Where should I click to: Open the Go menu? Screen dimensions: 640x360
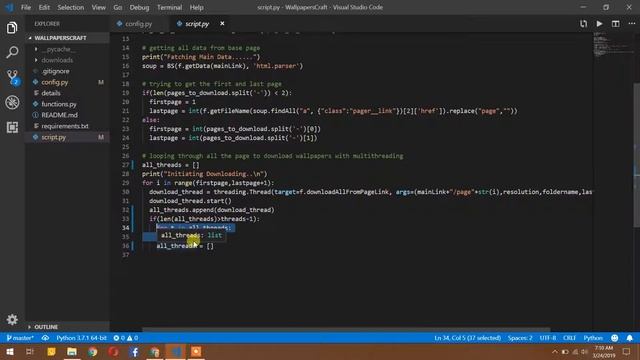[x=118, y=7]
